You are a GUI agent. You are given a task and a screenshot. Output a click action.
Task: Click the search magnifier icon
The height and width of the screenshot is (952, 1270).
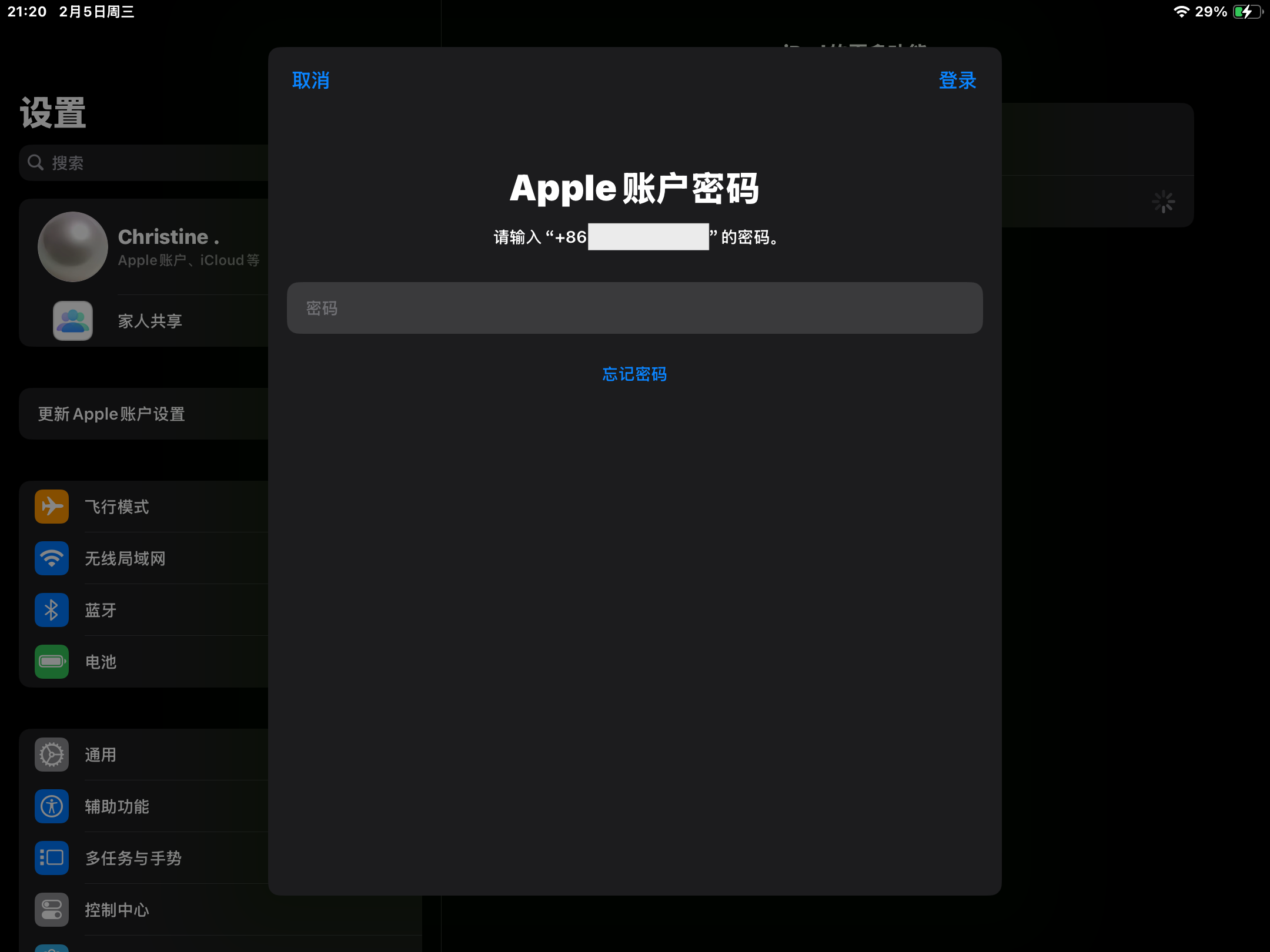coord(36,163)
